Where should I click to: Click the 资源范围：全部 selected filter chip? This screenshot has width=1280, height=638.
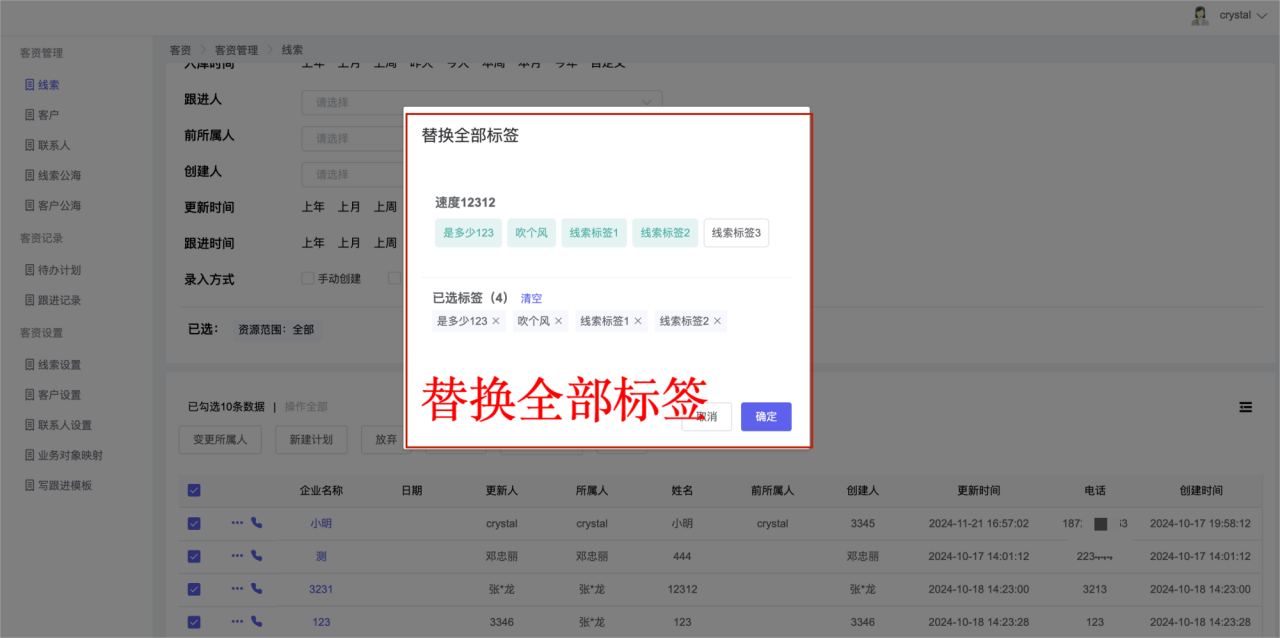(x=275, y=329)
